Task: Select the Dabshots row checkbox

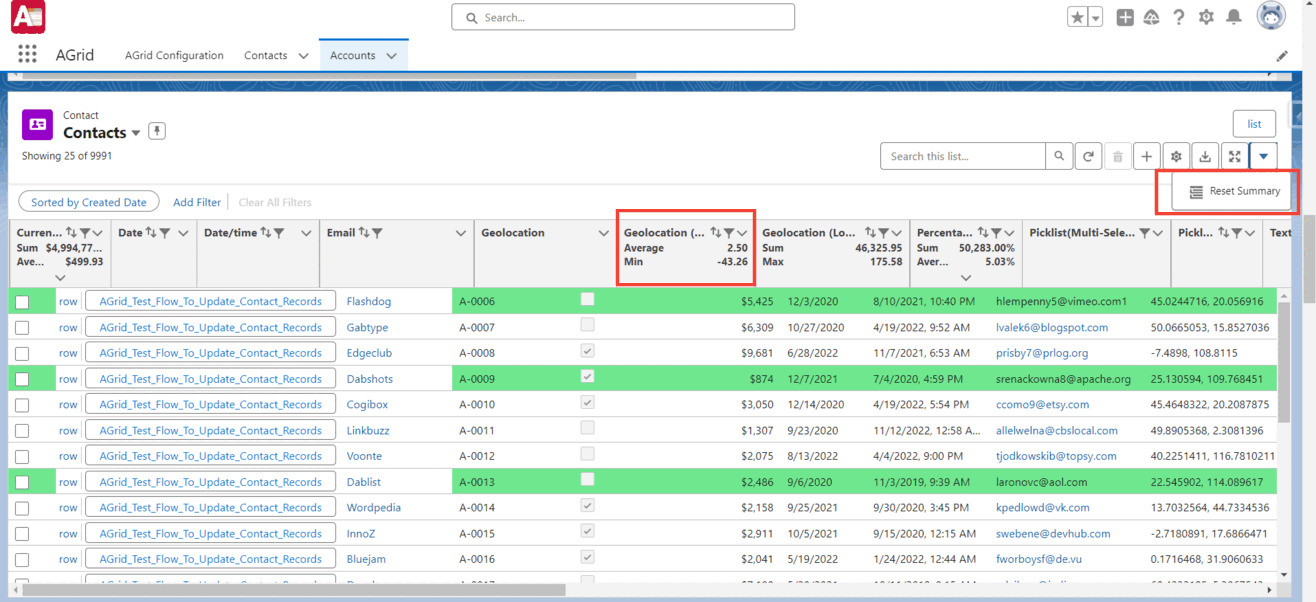Action: tap(22, 380)
